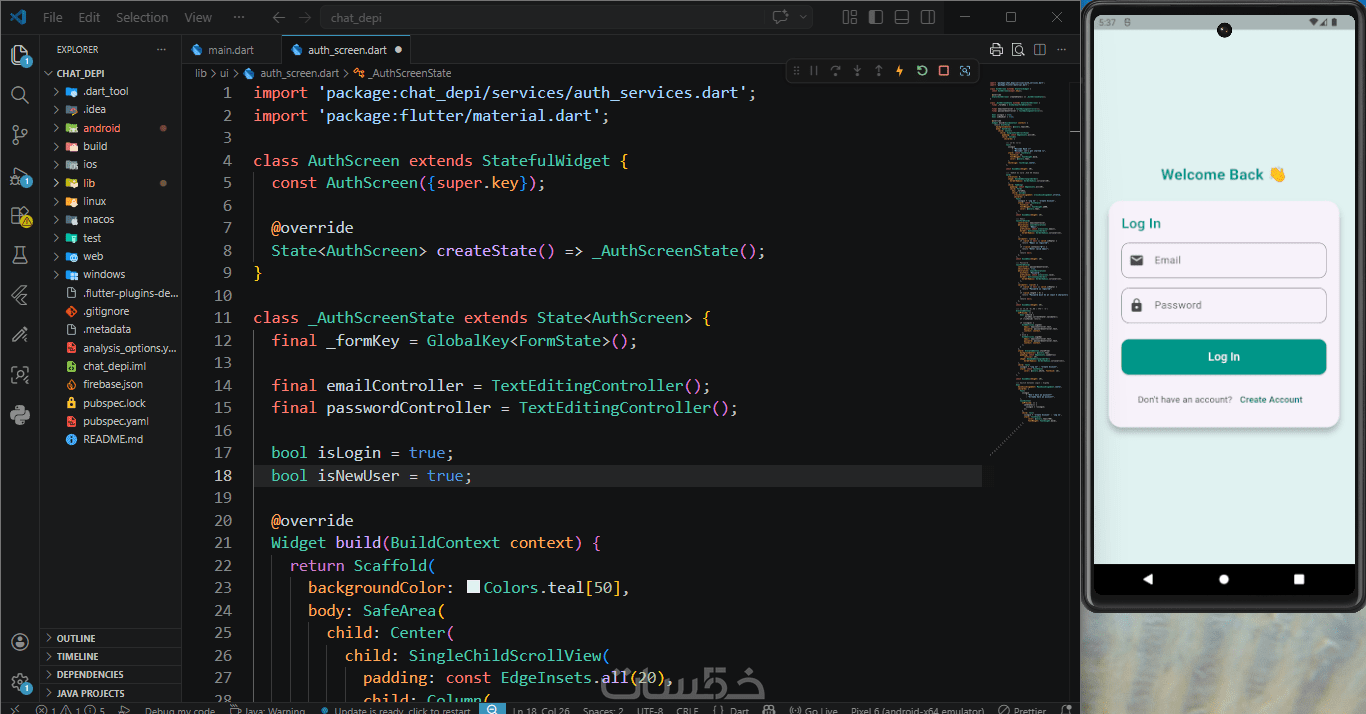
Task: Expand the DEPENDENCIES section
Action: pyautogui.click(x=111, y=675)
